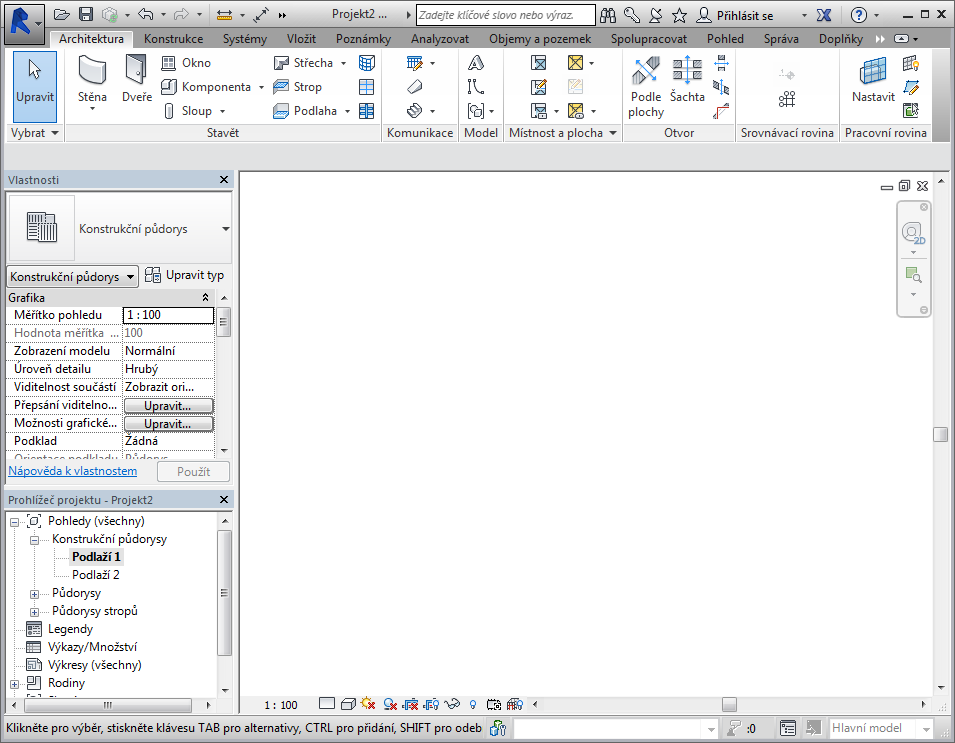955x743 pixels.
Task: Select the Strop ceiling tool
Action: tap(298, 87)
